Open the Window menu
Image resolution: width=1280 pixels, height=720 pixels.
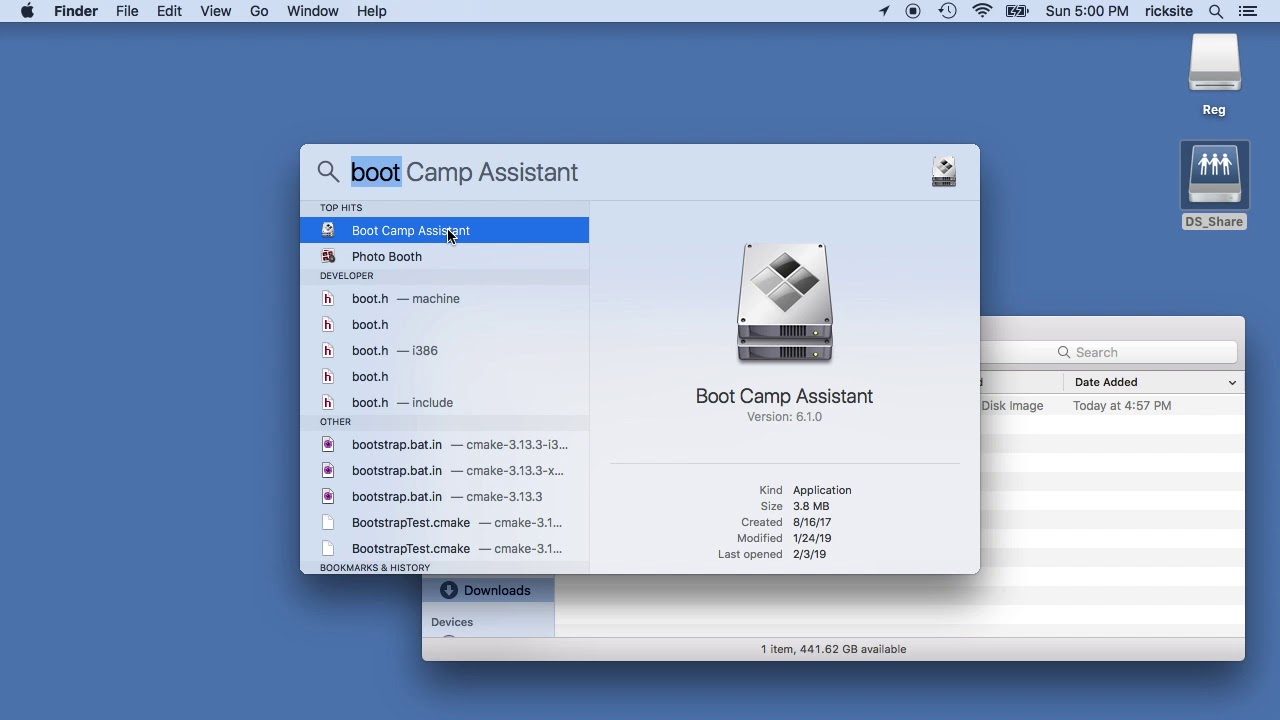pyautogui.click(x=312, y=11)
